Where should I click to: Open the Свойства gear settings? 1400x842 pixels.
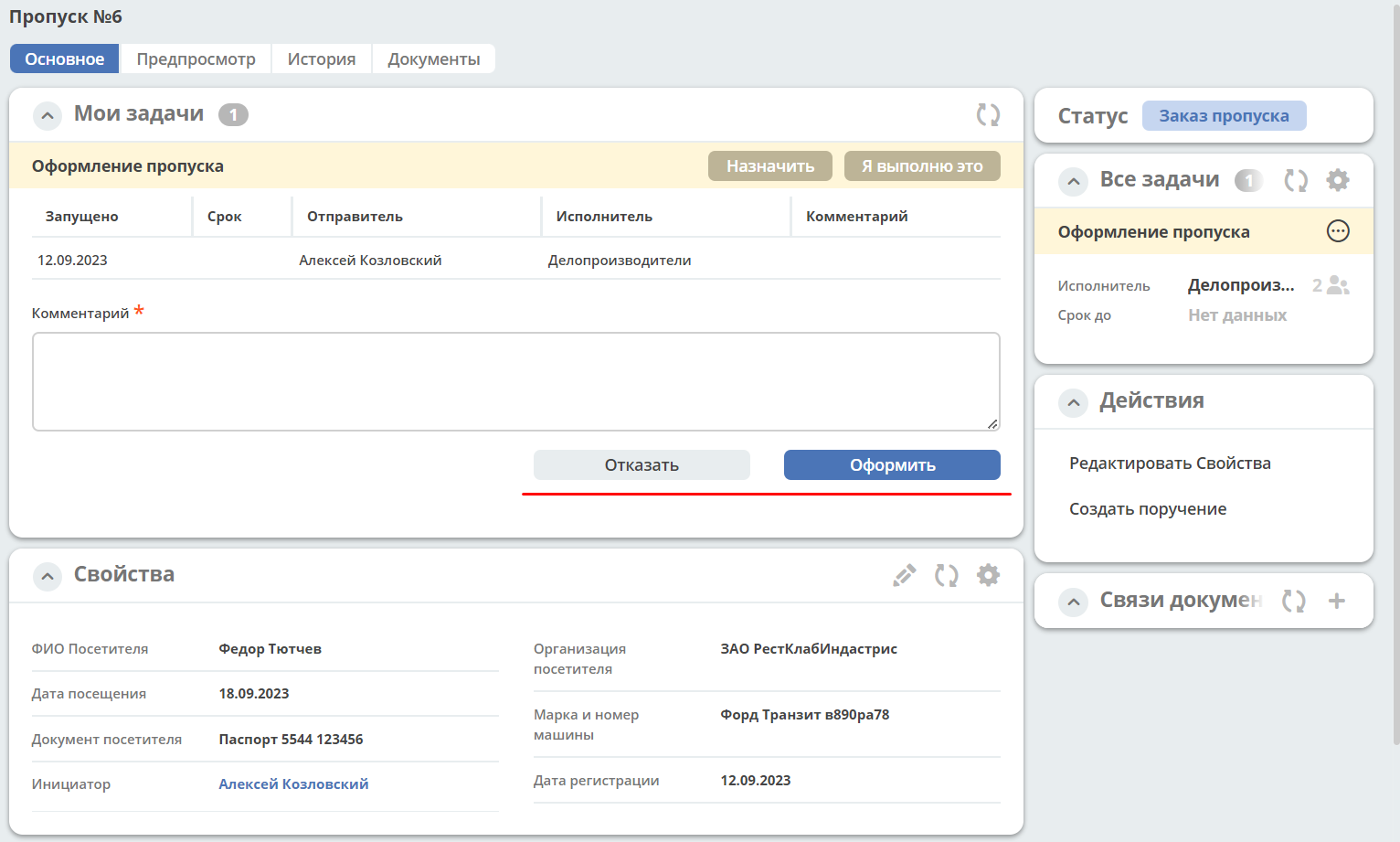(x=989, y=575)
